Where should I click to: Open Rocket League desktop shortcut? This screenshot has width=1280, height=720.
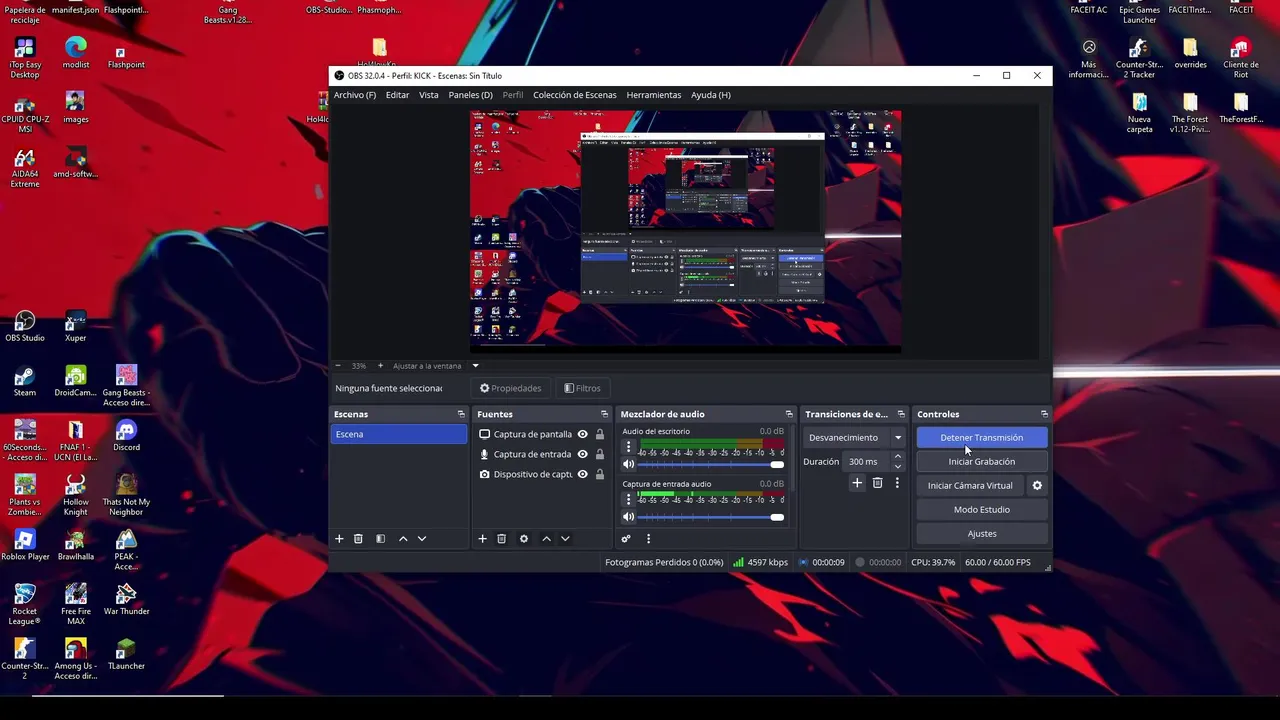click(x=25, y=604)
